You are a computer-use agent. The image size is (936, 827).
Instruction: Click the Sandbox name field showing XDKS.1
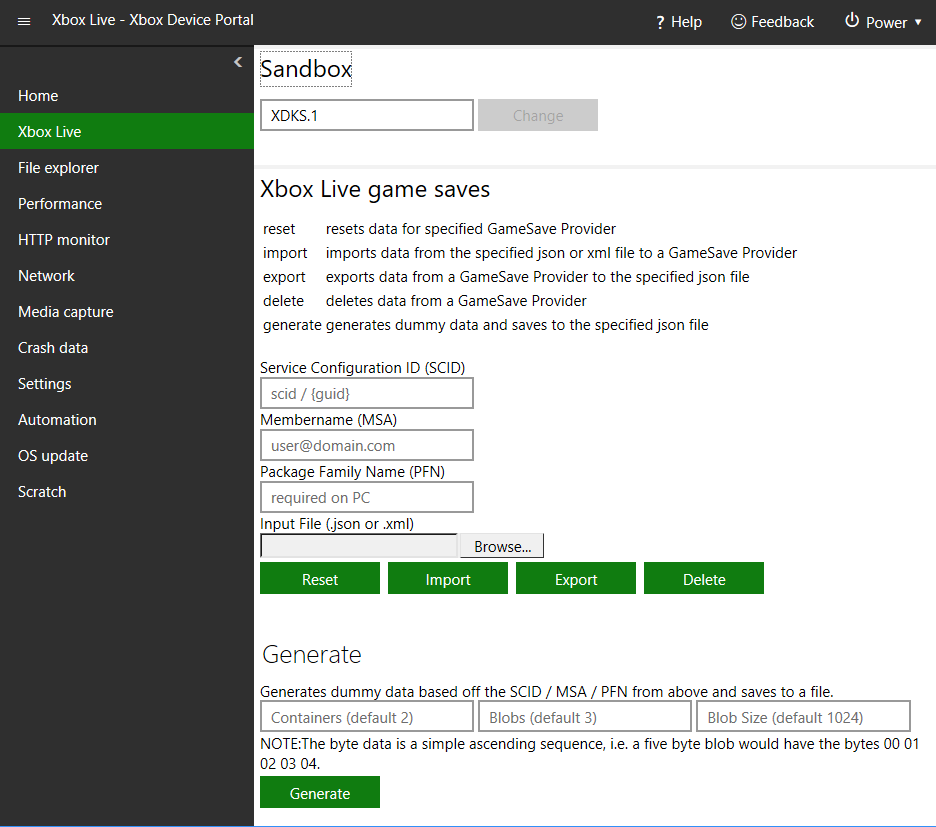point(367,115)
